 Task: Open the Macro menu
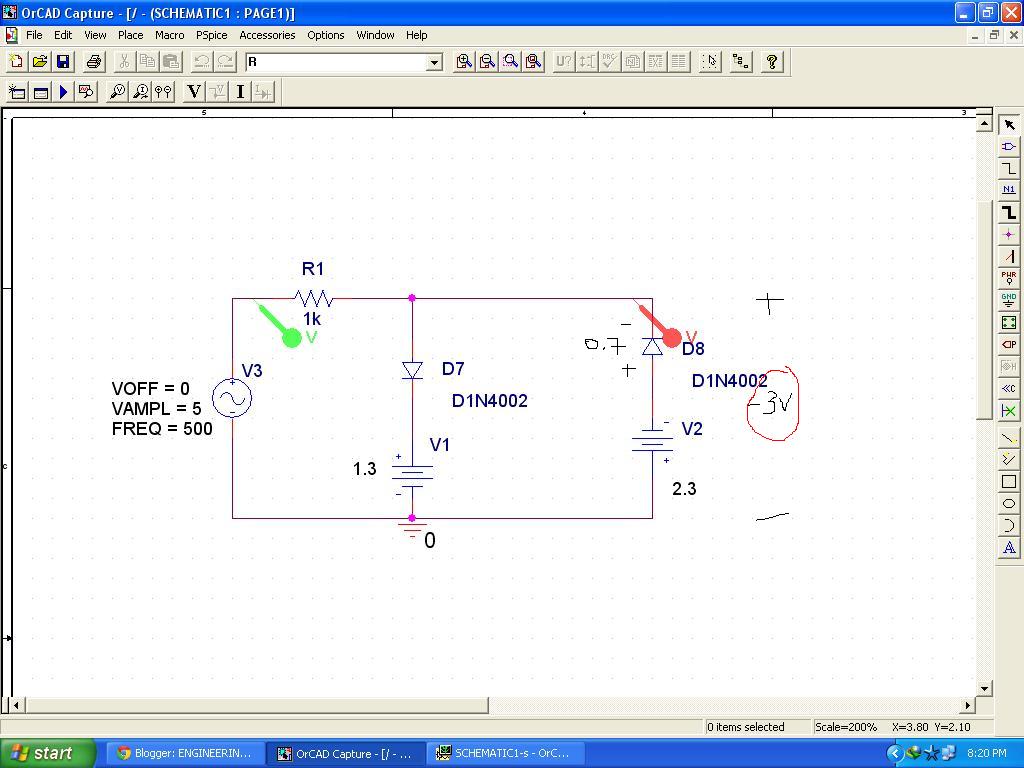(x=170, y=35)
